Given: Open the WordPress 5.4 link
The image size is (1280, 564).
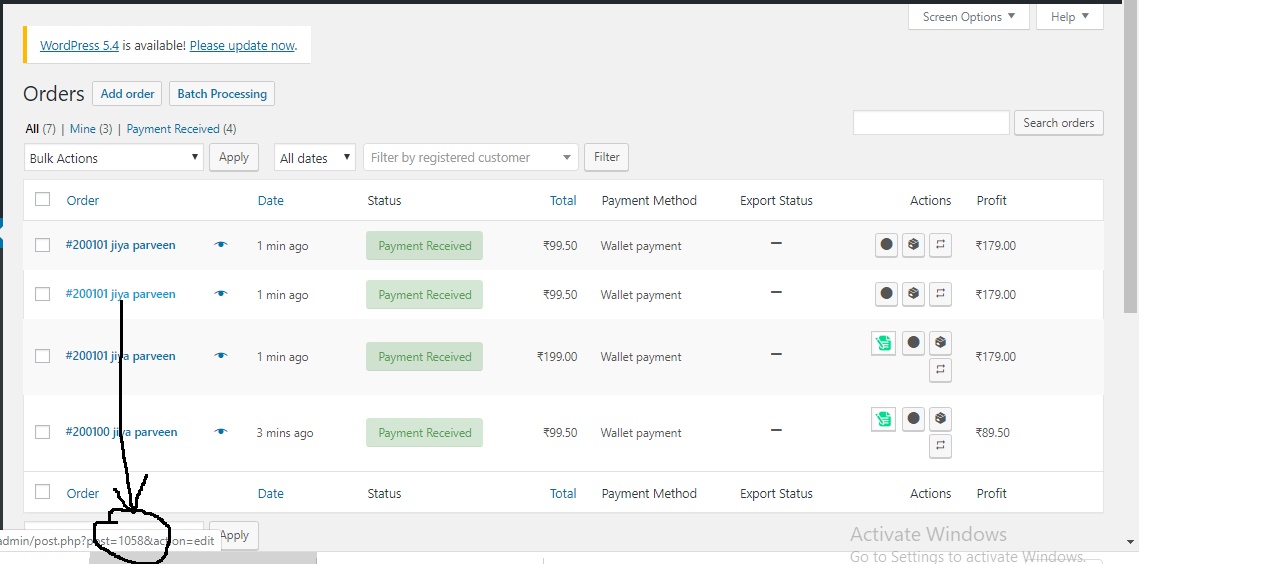Looking at the screenshot, I should click(x=79, y=45).
